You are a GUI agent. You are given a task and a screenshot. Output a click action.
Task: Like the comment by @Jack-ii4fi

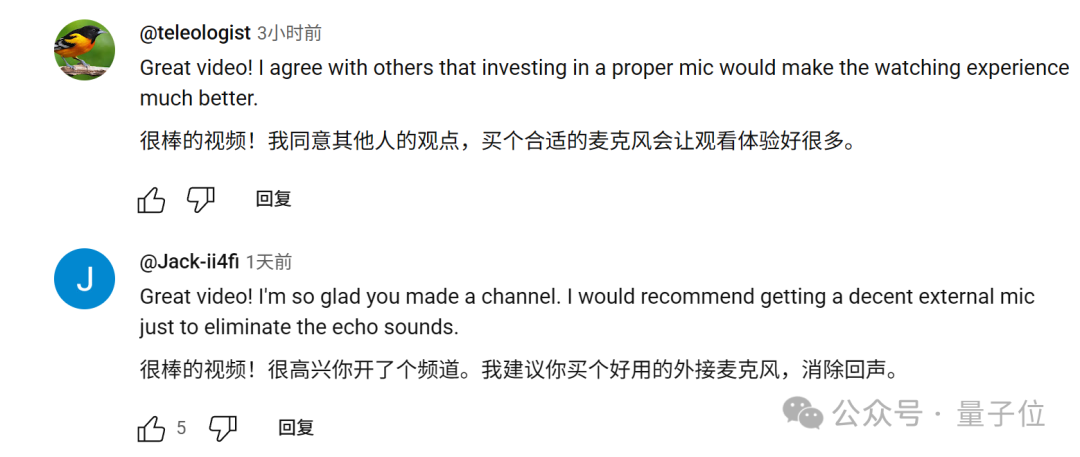point(152,428)
